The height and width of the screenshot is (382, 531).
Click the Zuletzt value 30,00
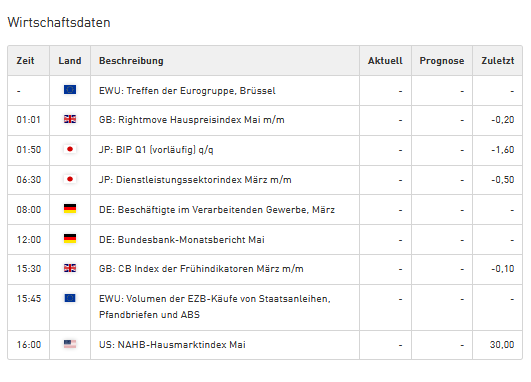[502, 345]
